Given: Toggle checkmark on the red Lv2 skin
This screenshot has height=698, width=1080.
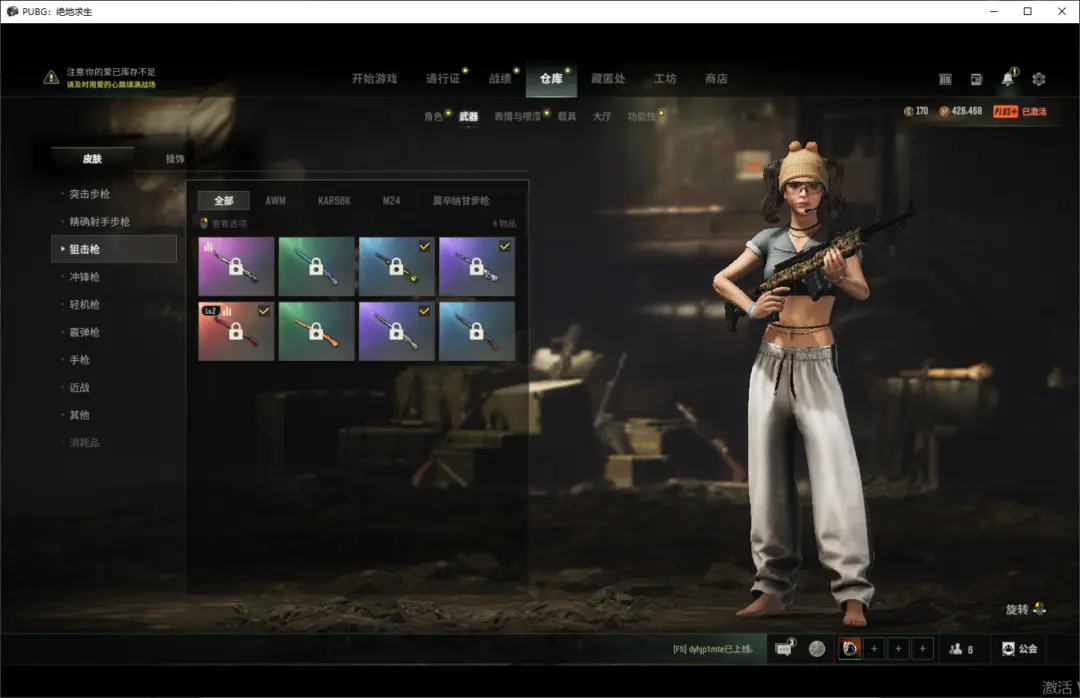Looking at the screenshot, I should [x=264, y=311].
